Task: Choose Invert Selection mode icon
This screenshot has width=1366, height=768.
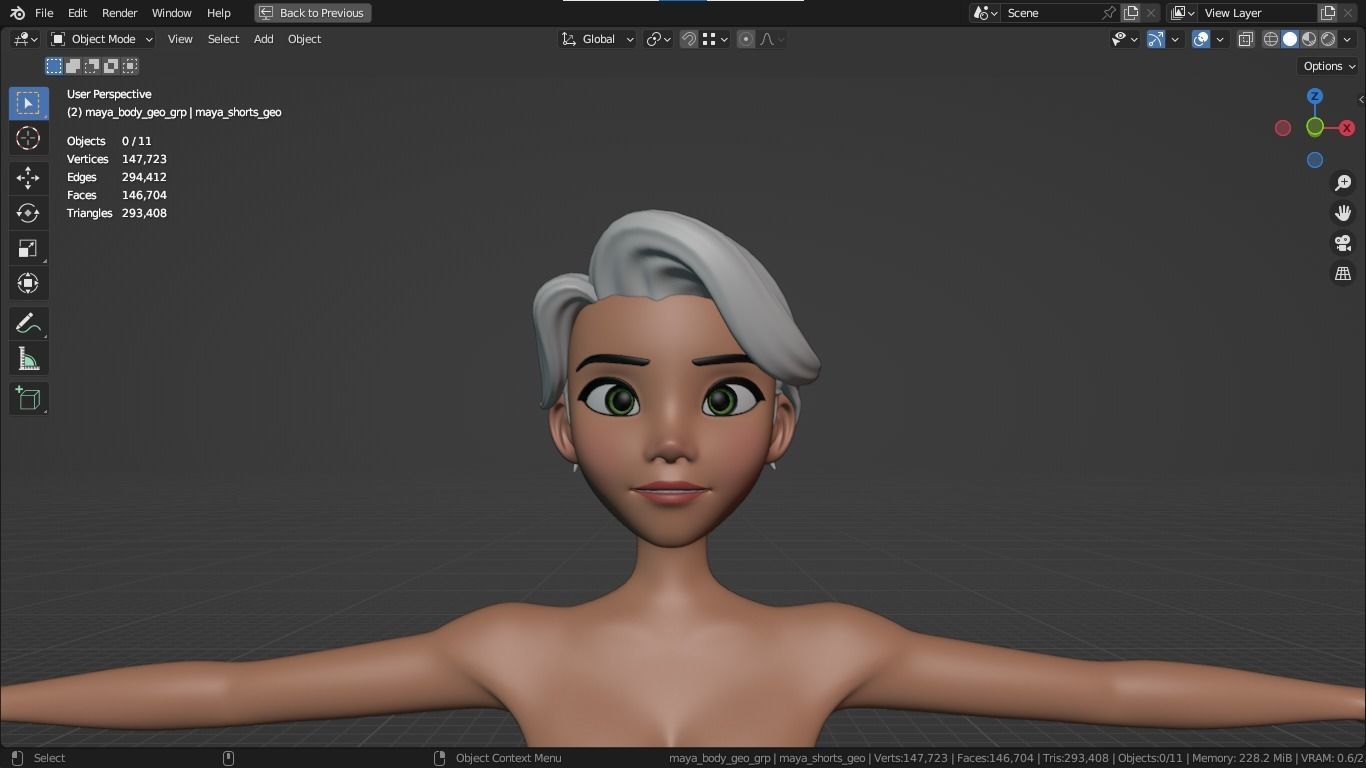Action: point(111,66)
